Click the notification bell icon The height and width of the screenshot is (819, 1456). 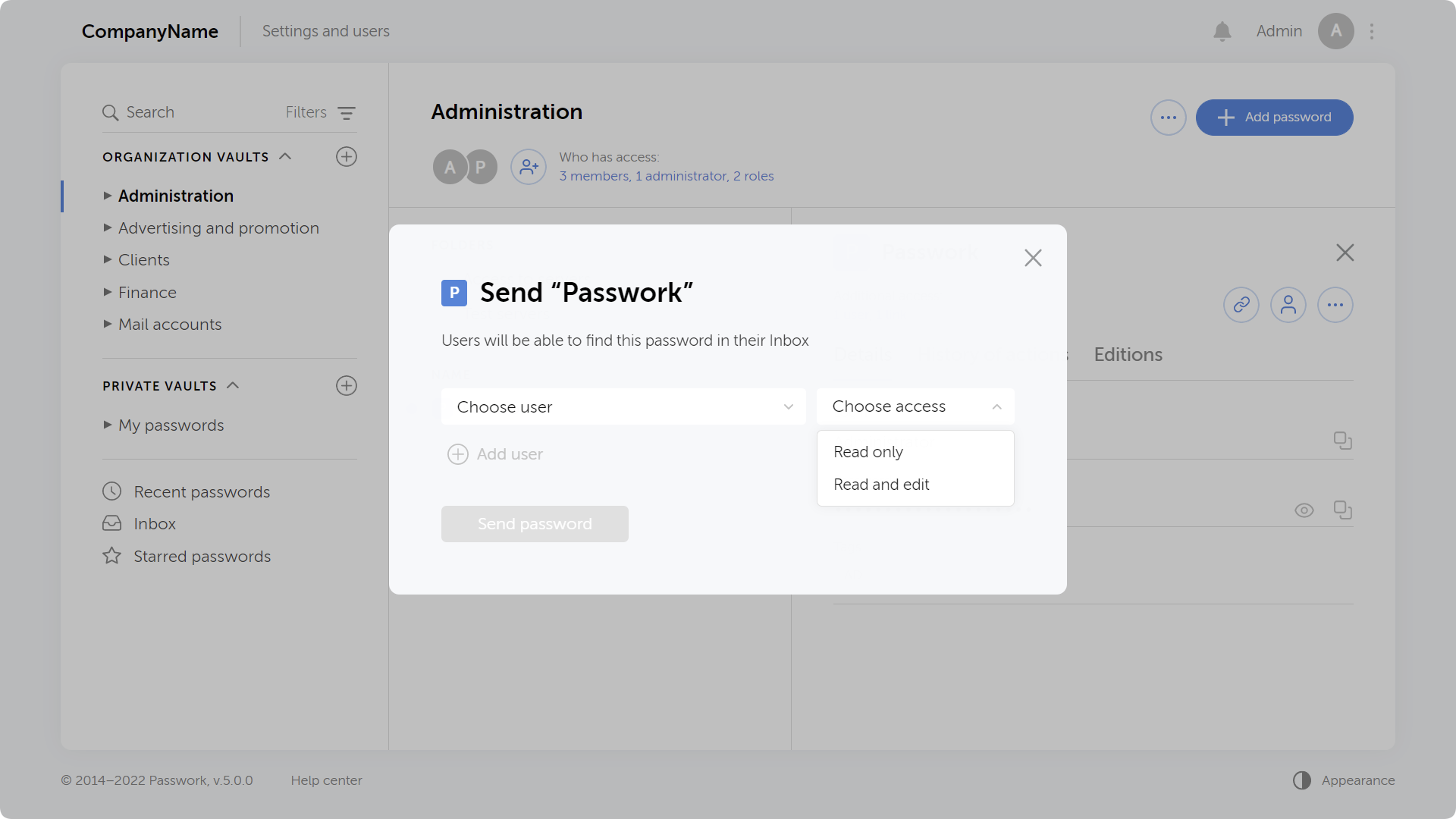click(1222, 31)
